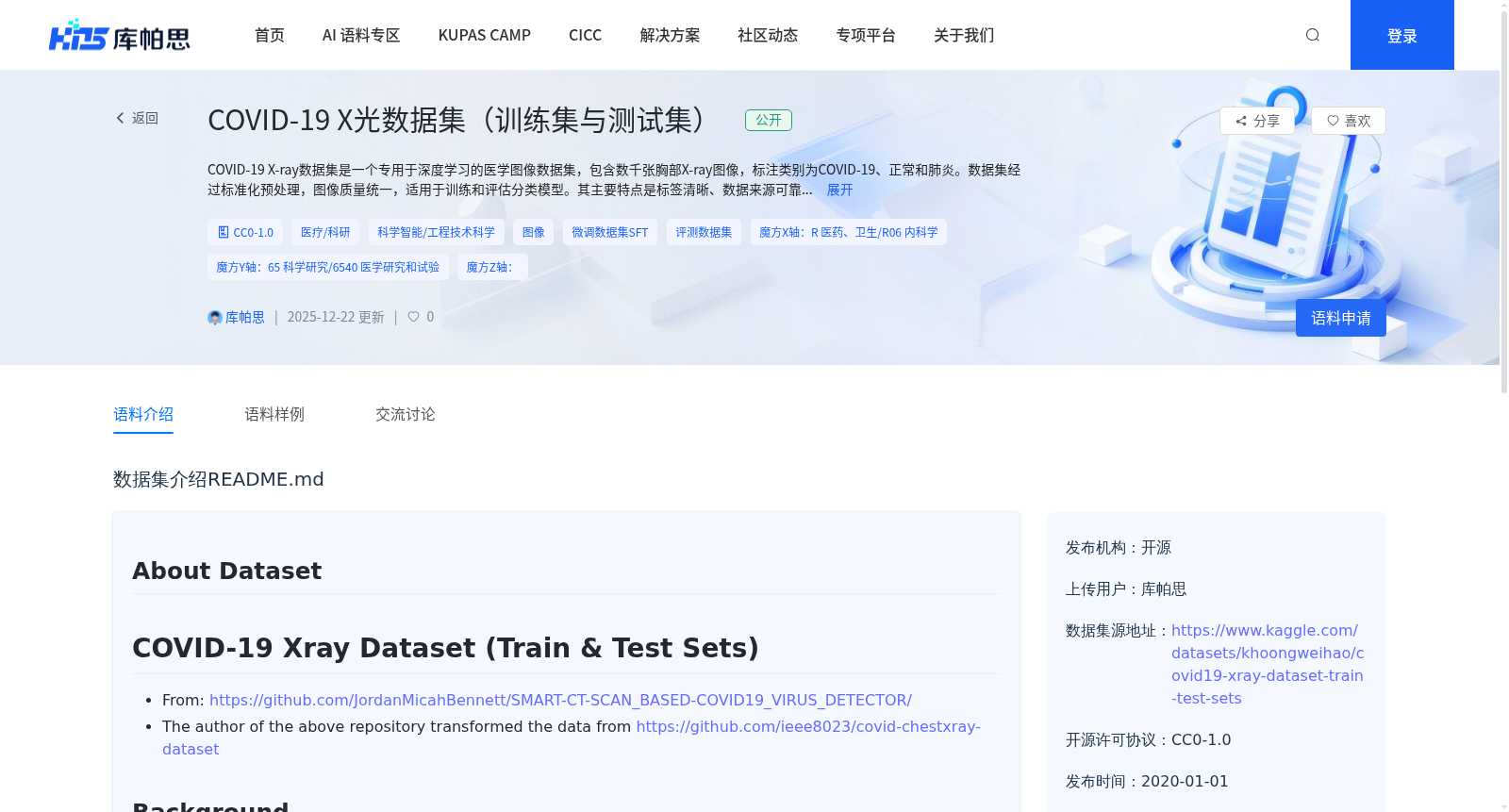Open the 专项平台 menu
Screen dimensions: 1509x812
coord(866,35)
